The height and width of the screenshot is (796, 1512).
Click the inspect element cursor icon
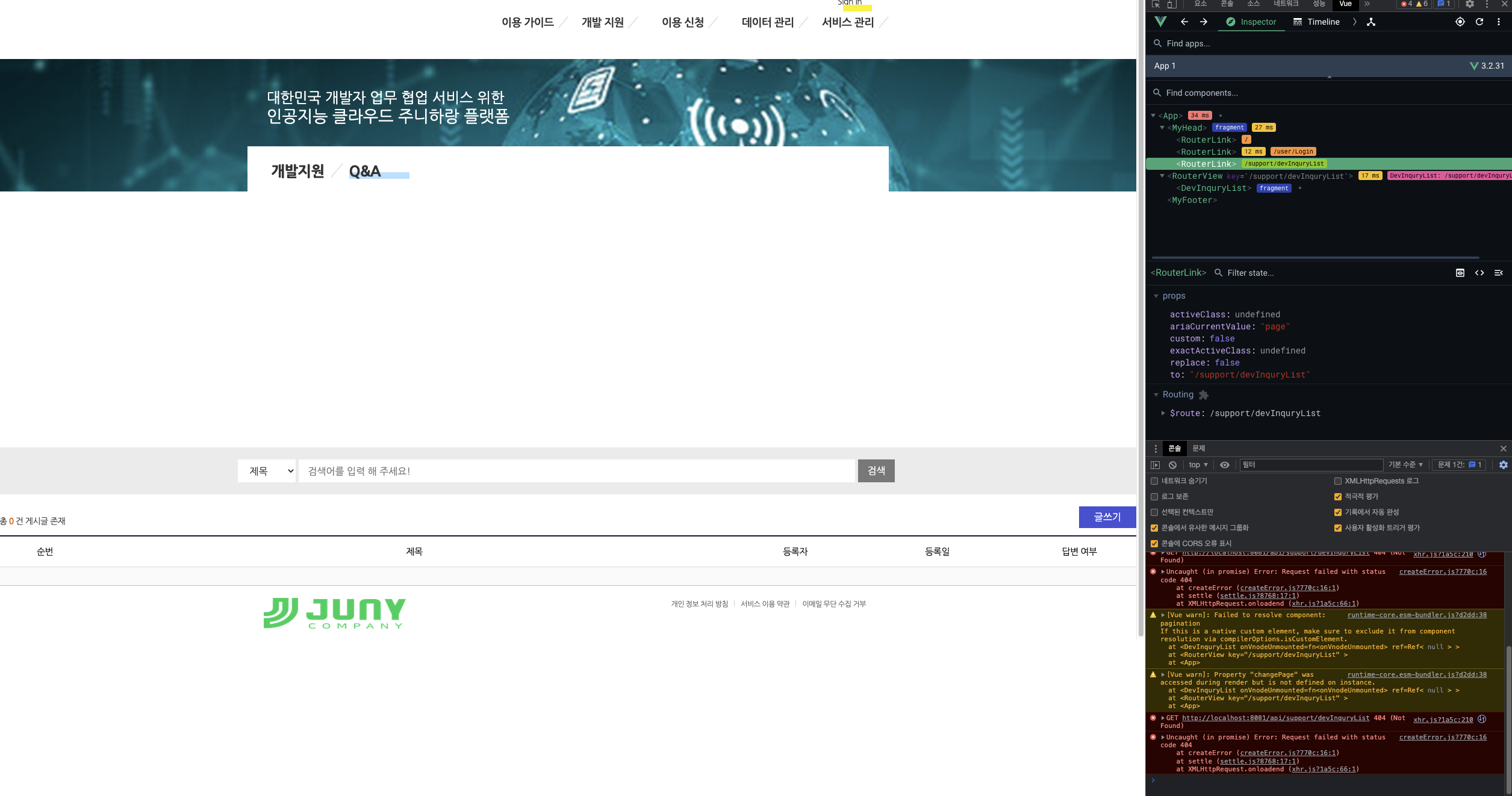tap(1156, 4)
